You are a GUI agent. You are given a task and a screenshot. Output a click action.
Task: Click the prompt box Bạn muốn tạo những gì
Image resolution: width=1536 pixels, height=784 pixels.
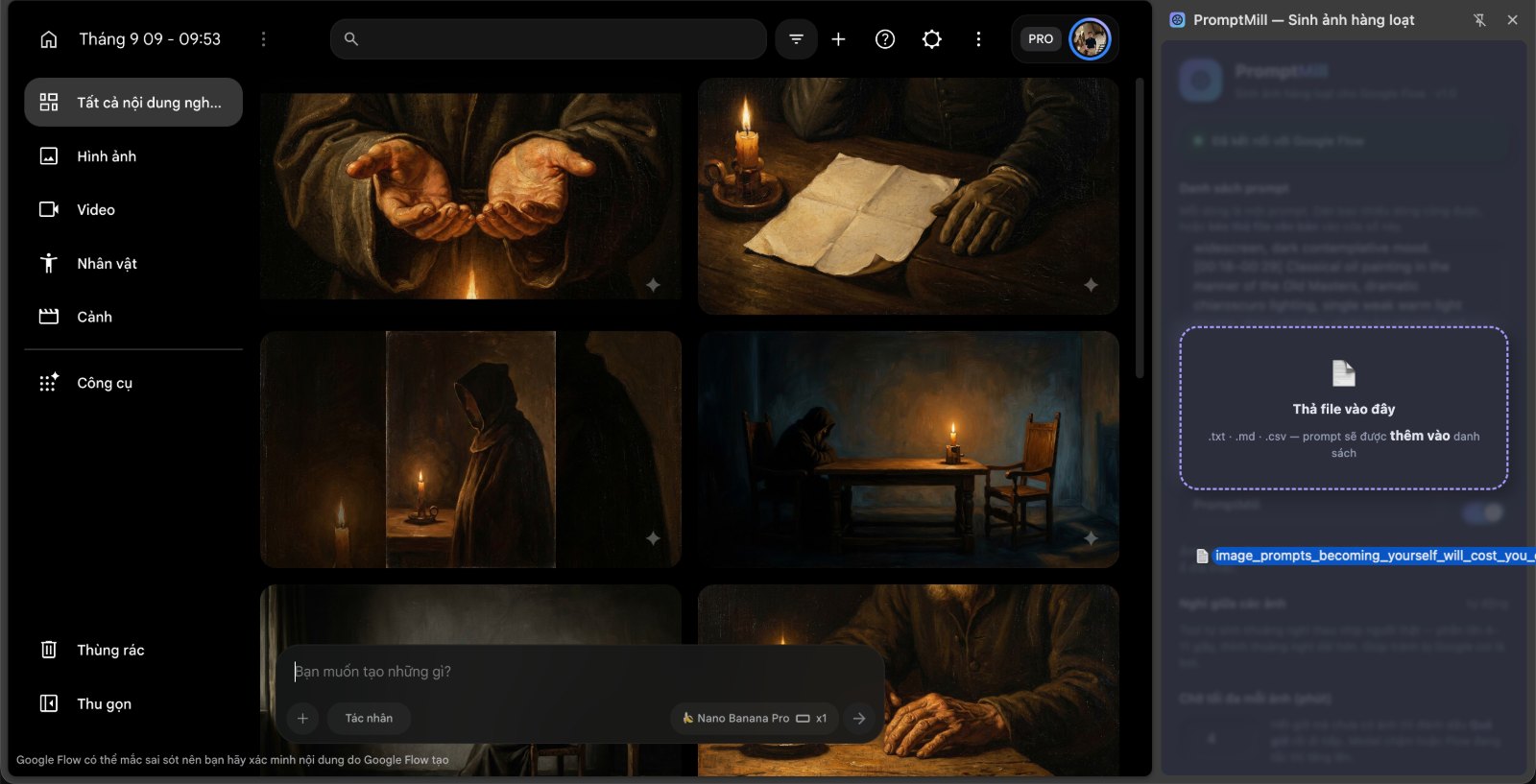pos(579,672)
